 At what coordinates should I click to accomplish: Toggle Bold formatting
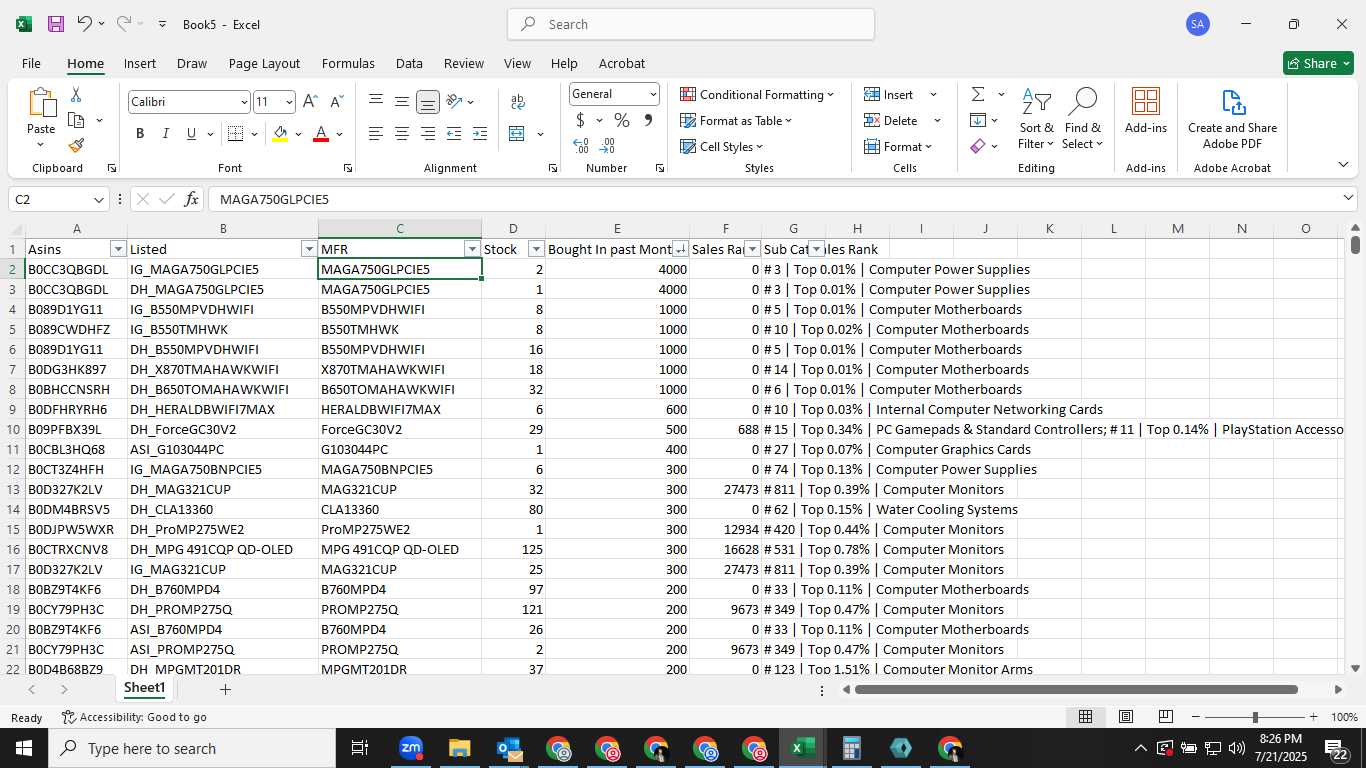point(140,134)
